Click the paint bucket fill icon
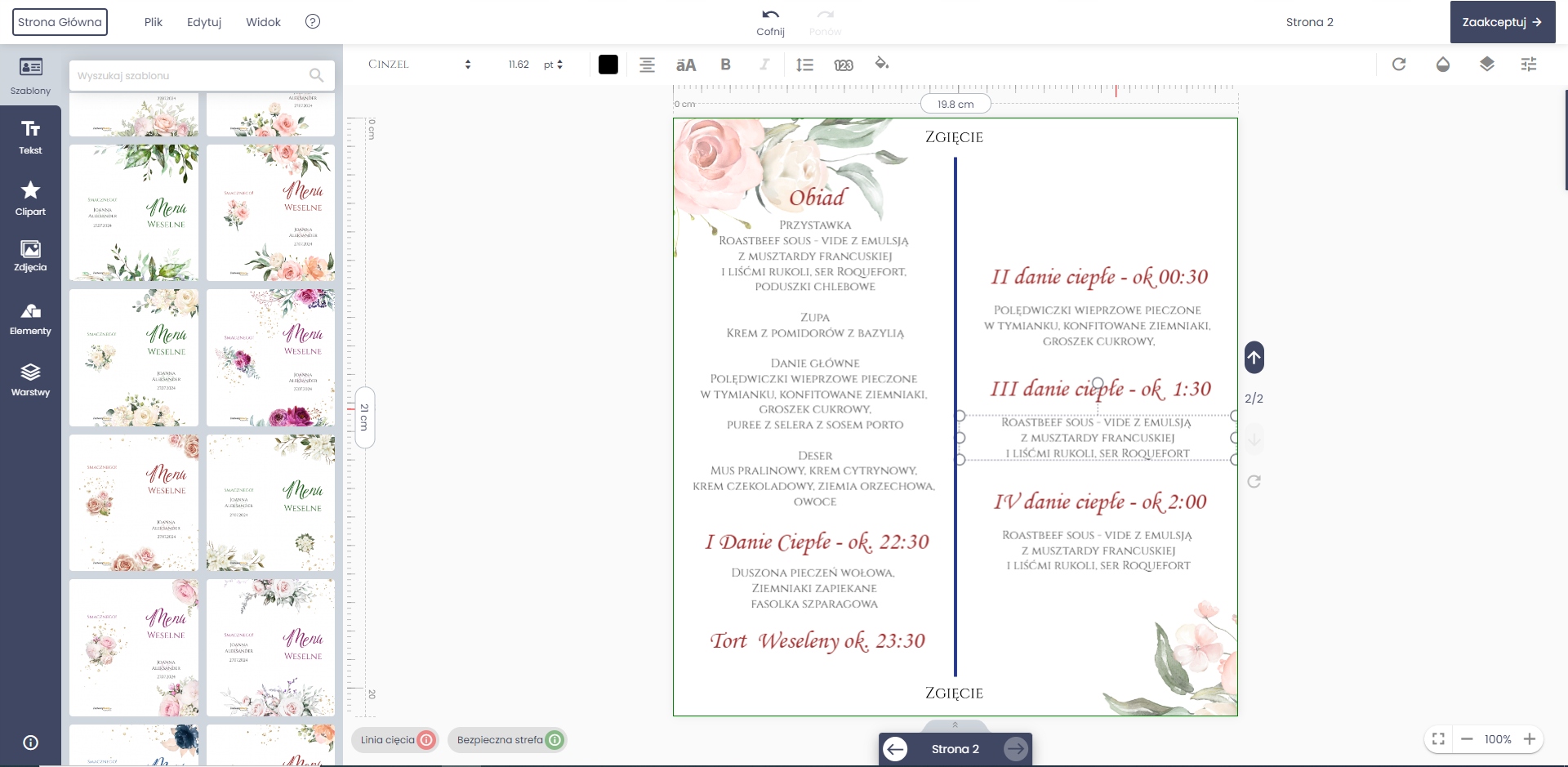This screenshot has width=1568, height=767. (881, 64)
